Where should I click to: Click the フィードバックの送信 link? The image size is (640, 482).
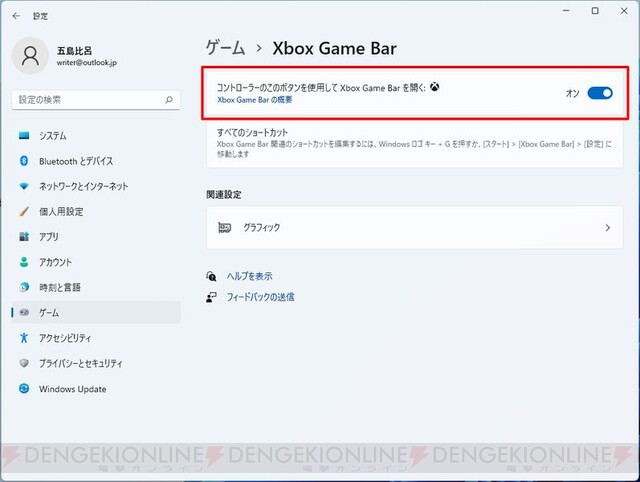click(260, 297)
